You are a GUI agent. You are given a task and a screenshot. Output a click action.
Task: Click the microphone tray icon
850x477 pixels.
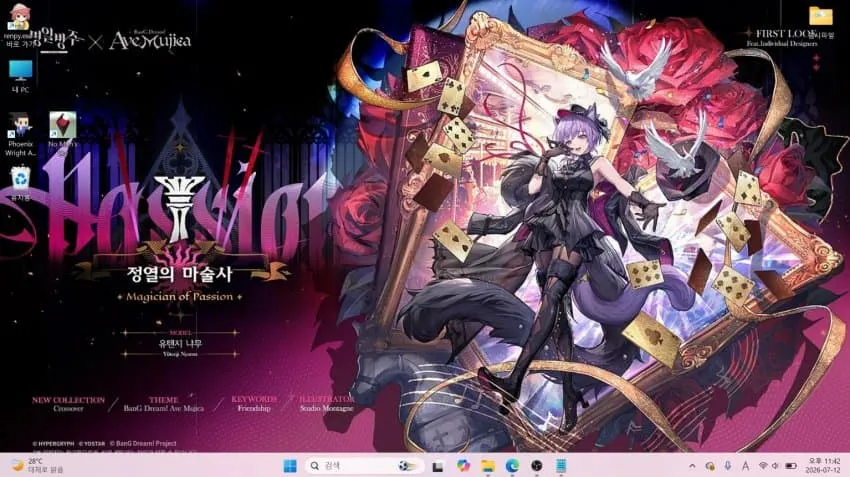[x=727, y=466]
